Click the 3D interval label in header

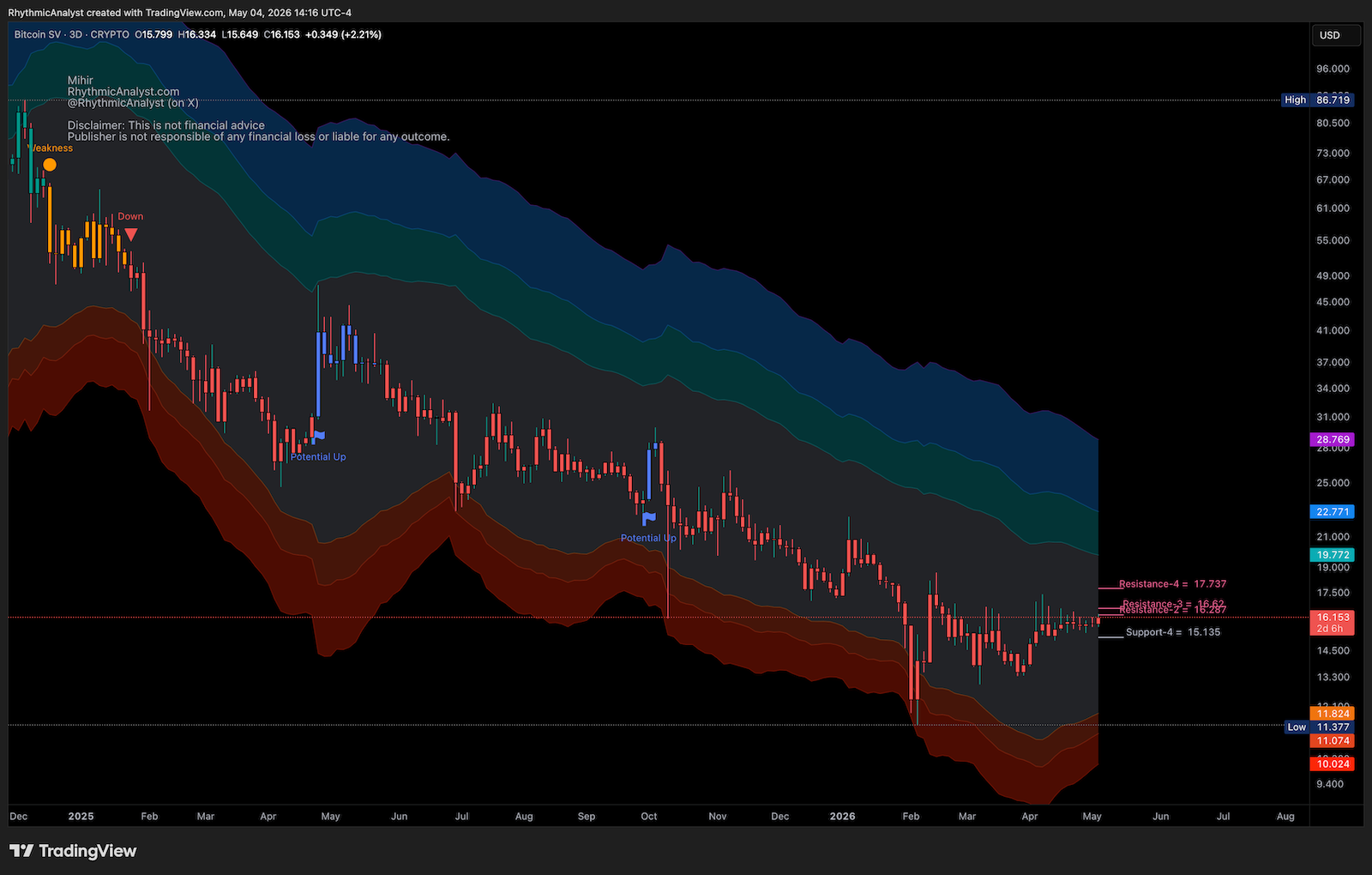(76, 35)
